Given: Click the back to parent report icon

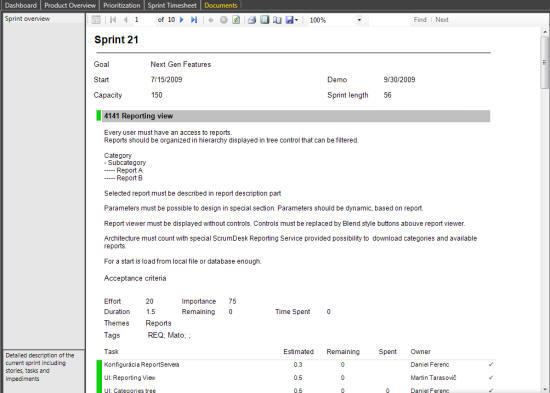Looking at the screenshot, I should click(x=211, y=20).
